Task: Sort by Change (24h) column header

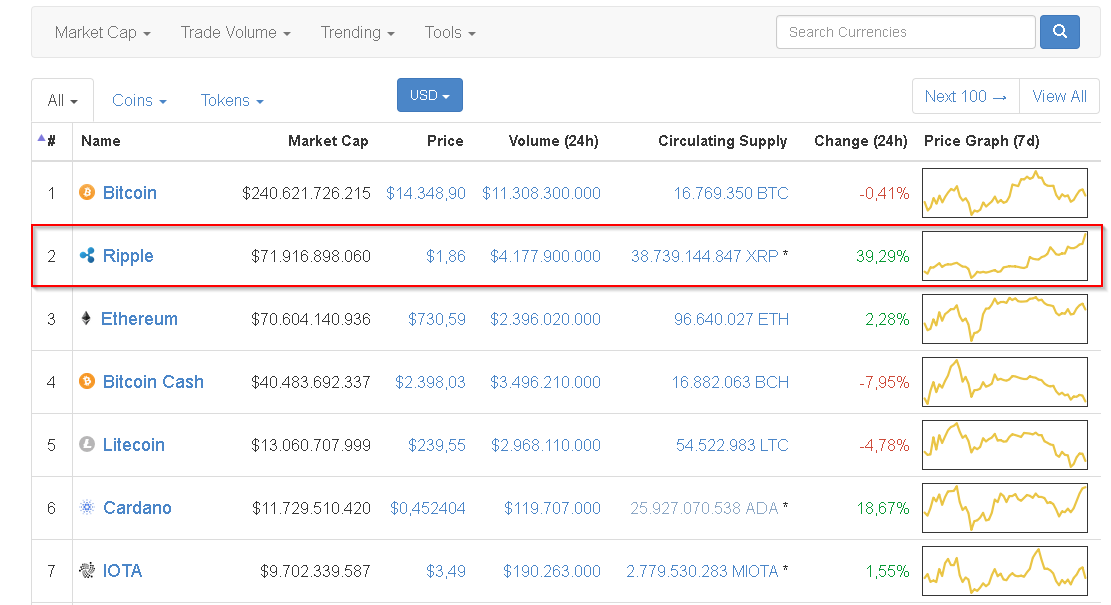Action: tap(861, 141)
